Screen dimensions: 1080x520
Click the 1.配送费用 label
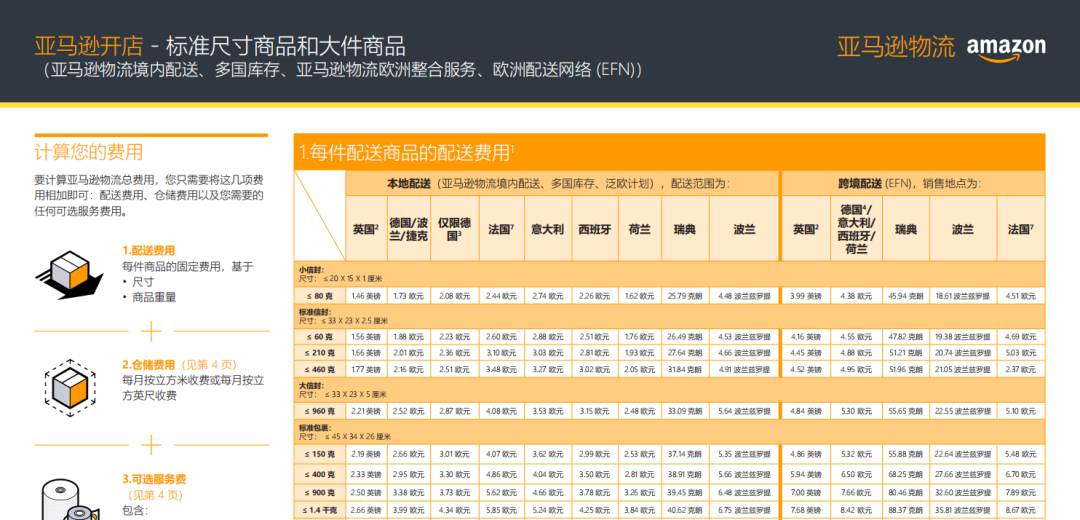pyautogui.click(x=149, y=251)
